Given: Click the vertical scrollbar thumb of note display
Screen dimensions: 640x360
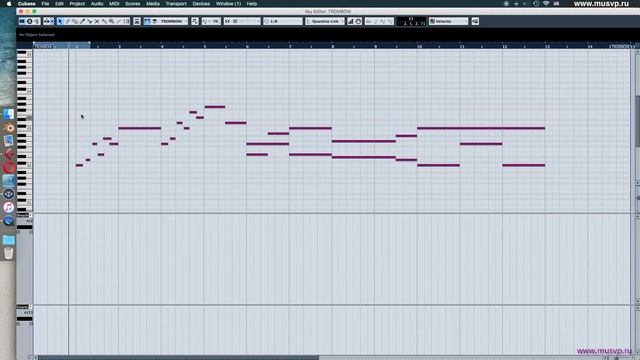Looking at the screenshot, I should point(637,122).
